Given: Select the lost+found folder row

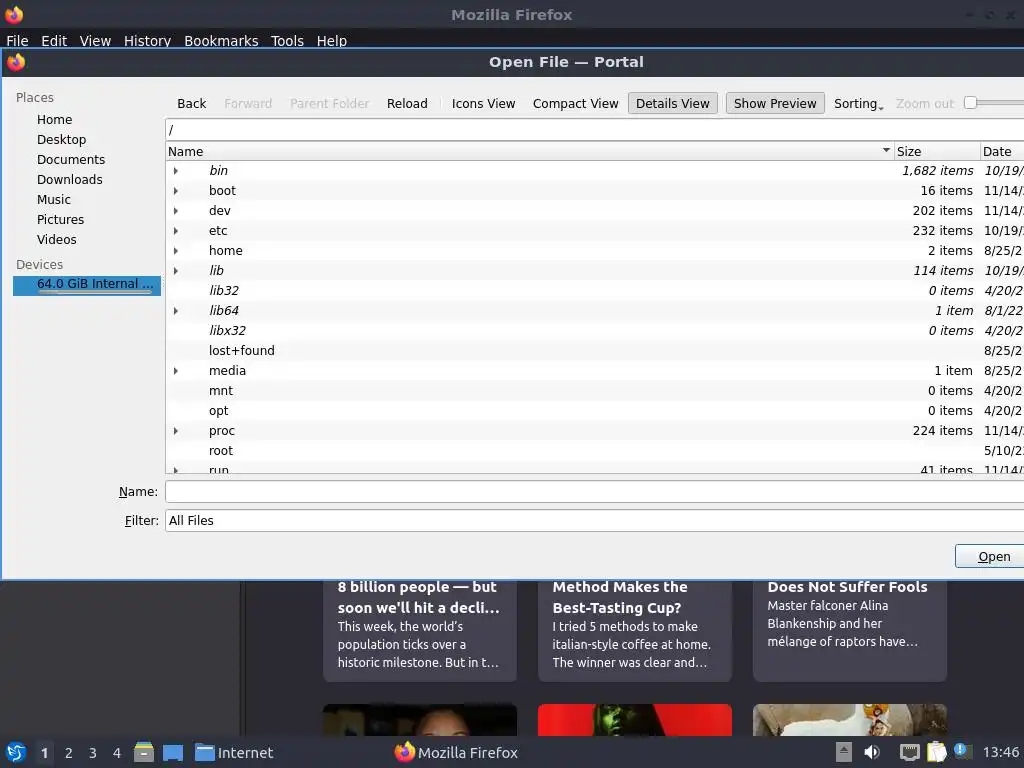Looking at the screenshot, I should click(x=594, y=351).
